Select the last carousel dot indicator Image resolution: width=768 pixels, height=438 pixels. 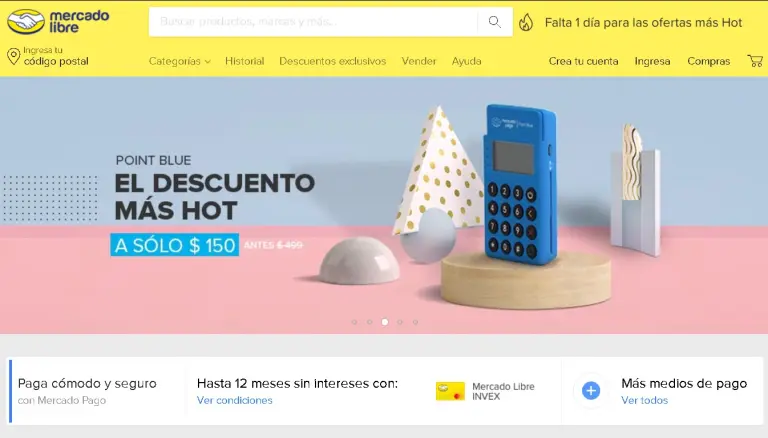415,322
